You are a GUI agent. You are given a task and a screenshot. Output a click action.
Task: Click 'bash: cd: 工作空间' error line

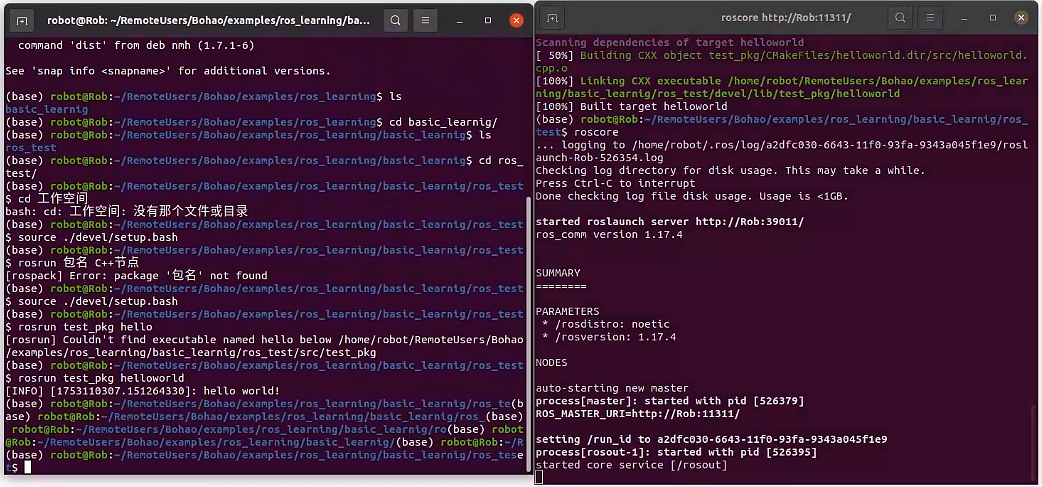[x=126, y=211]
